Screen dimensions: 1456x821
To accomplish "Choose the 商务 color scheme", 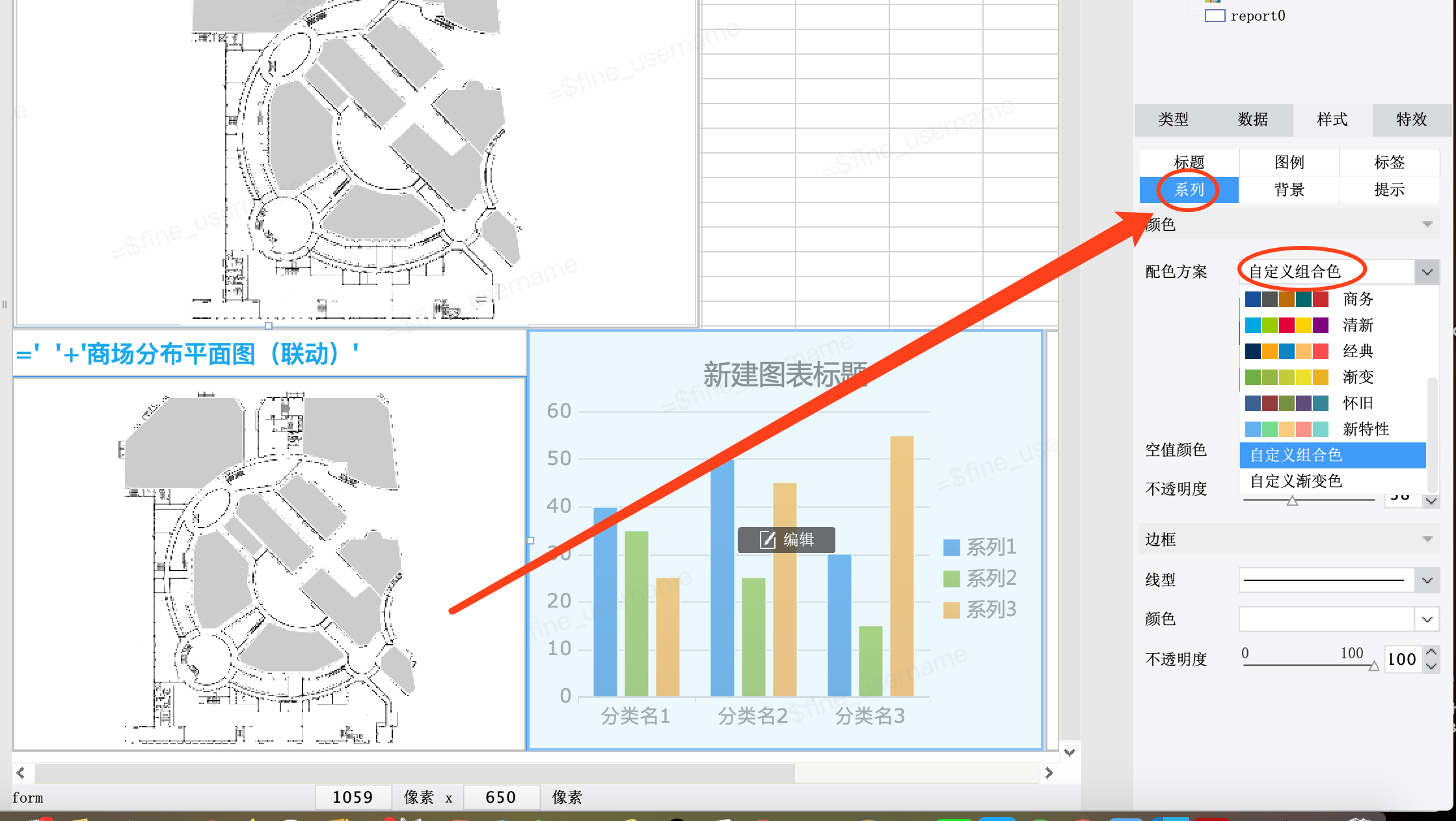I will [x=1332, y=299].
